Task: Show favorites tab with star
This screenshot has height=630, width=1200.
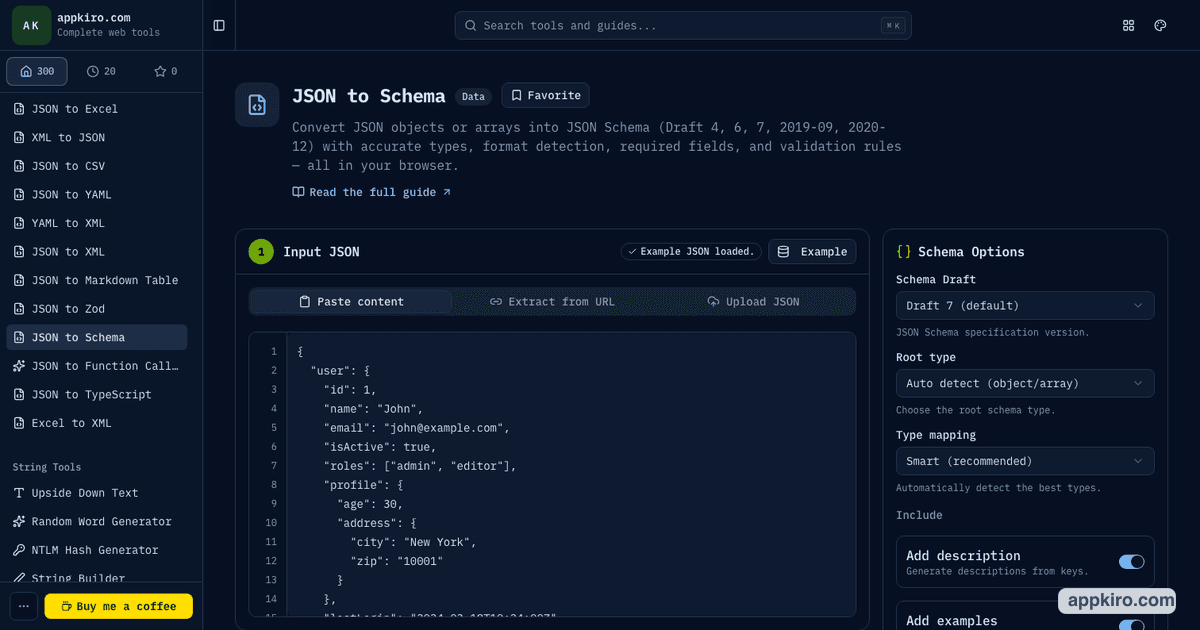Action: click(165, 71)
